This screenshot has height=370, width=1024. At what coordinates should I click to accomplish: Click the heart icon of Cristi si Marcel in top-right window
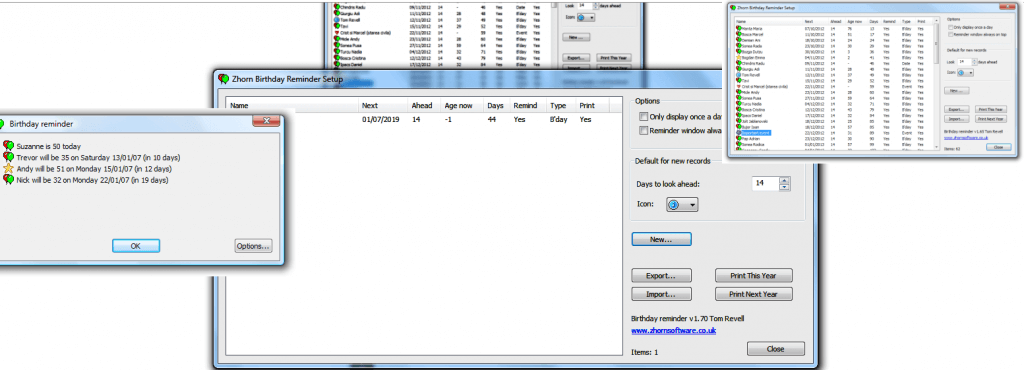(739, 87)
